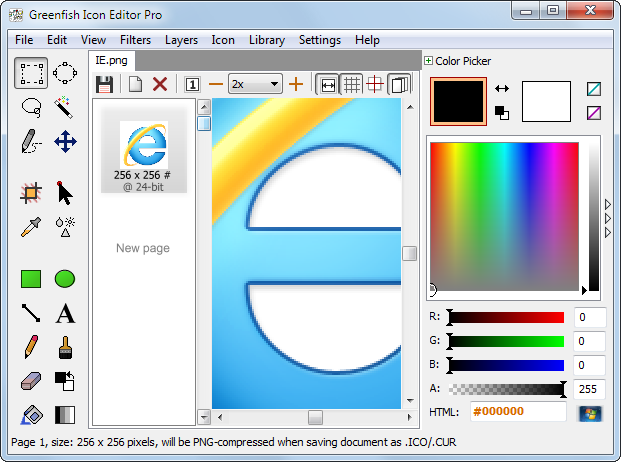
Task: Switch to the IE.png tab
Action: pos(112,61)
